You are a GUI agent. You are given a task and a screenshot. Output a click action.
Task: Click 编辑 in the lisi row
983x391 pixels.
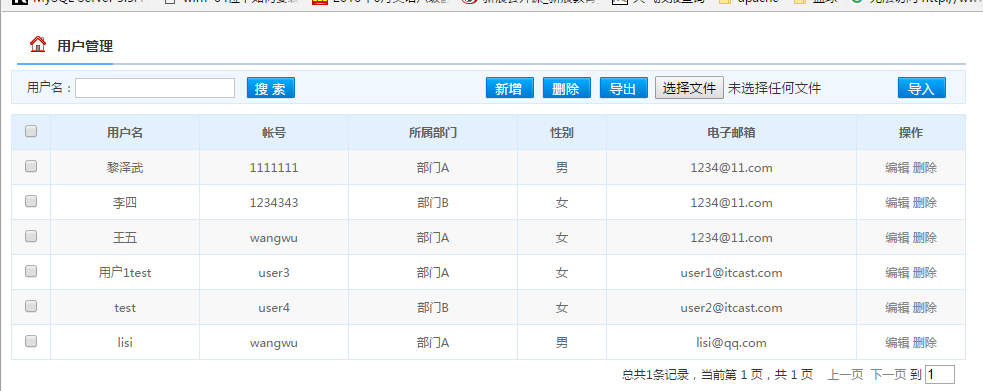click(897, 343)
